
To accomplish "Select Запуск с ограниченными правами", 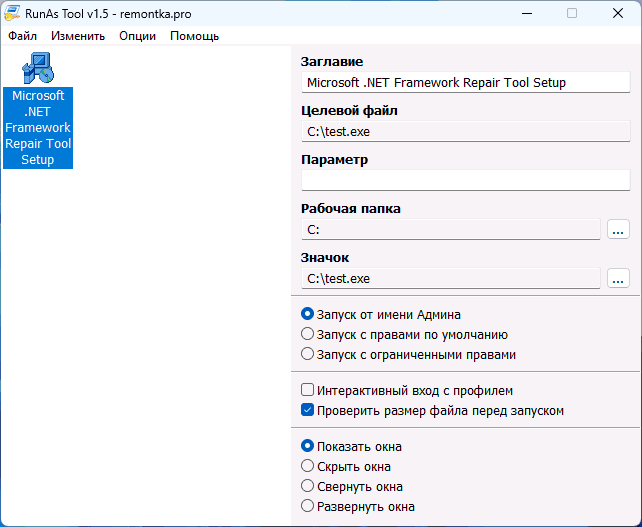I will pyautogui.click(x=308, y=354).
